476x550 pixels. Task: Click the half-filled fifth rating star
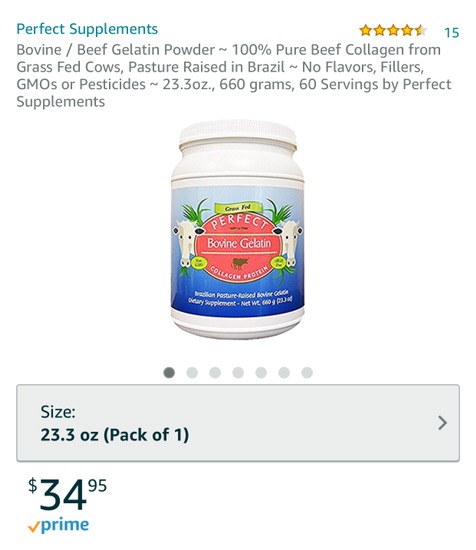tap(420, 31)
